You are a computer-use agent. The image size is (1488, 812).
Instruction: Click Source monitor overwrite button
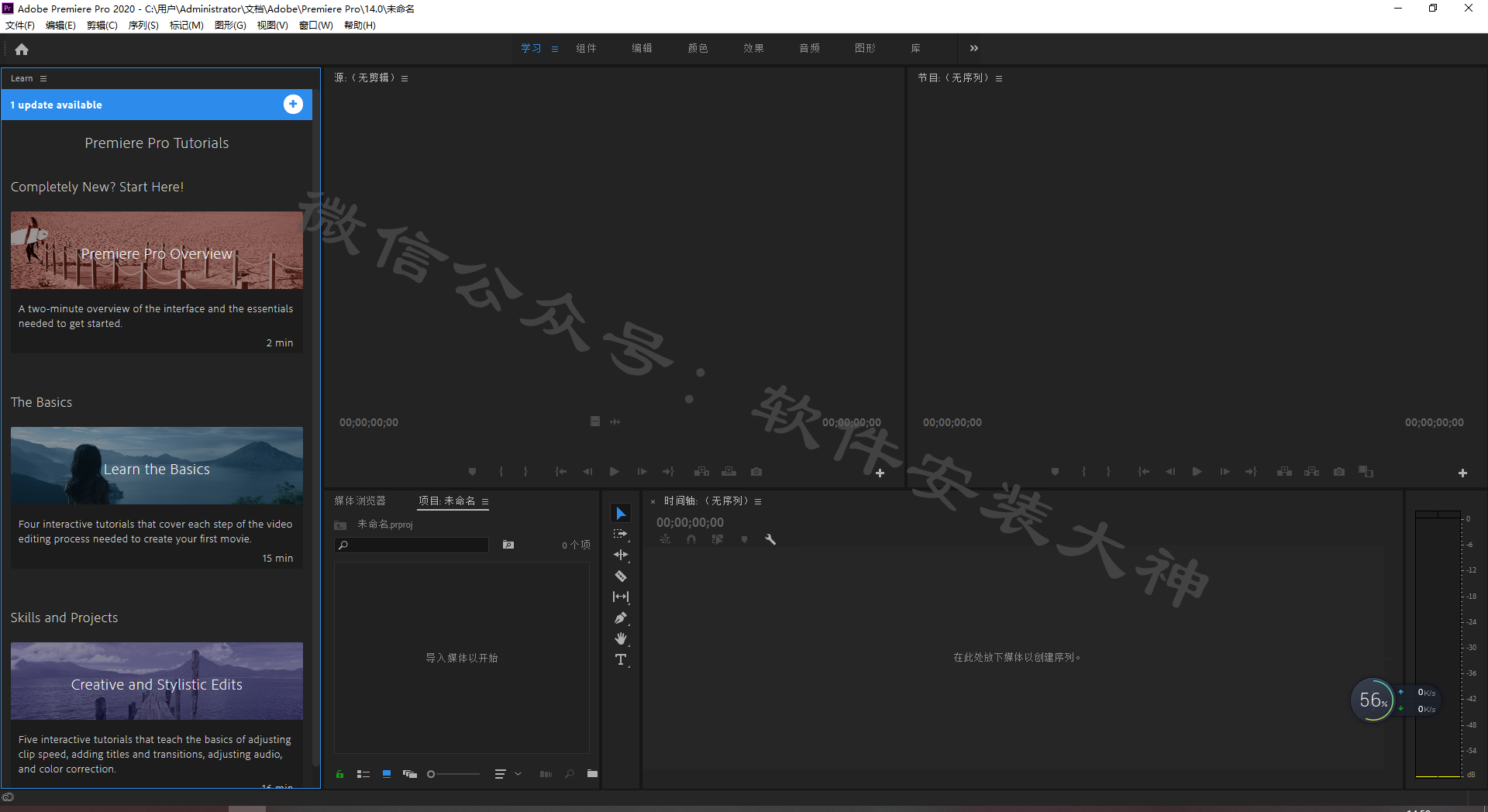[x=729, y=472]
